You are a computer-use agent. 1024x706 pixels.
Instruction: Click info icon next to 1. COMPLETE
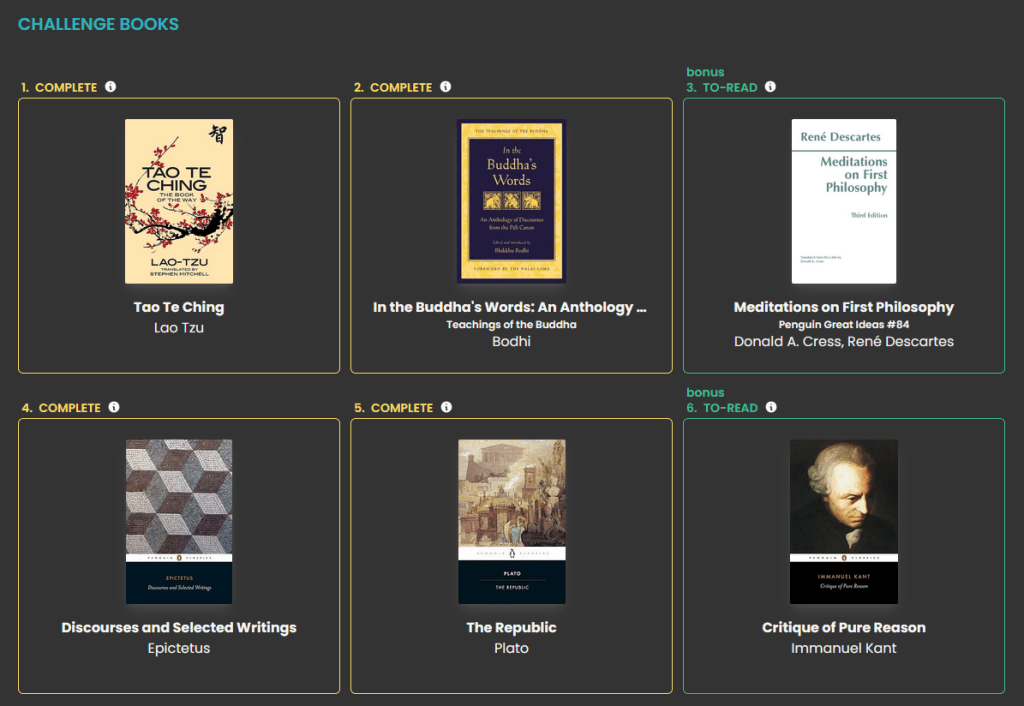[x=110, y=87]
